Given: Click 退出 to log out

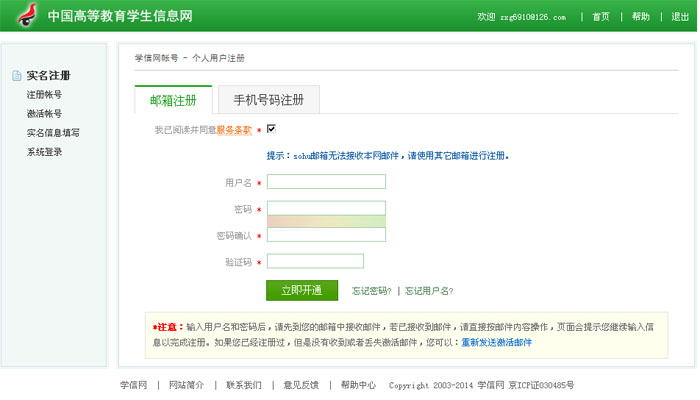Looking at the screenshot, I should 680,17.
